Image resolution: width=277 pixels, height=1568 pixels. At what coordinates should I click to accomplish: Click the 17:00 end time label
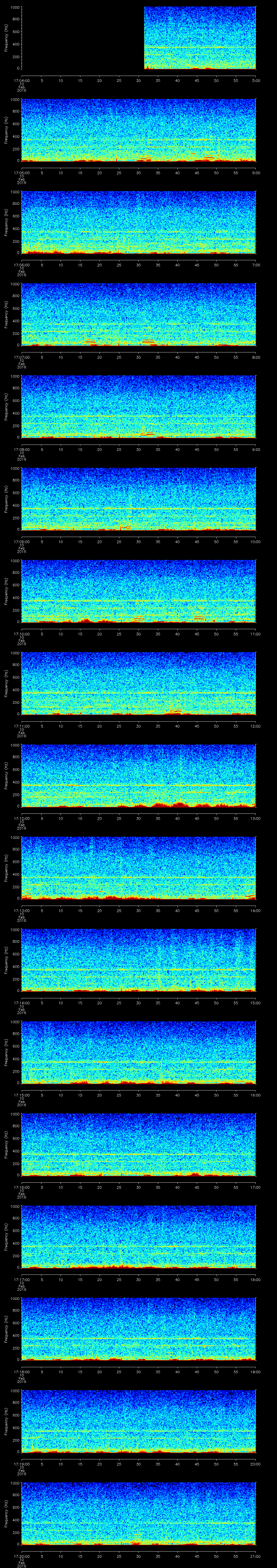pyautogui.click(x=255, y=1187)
